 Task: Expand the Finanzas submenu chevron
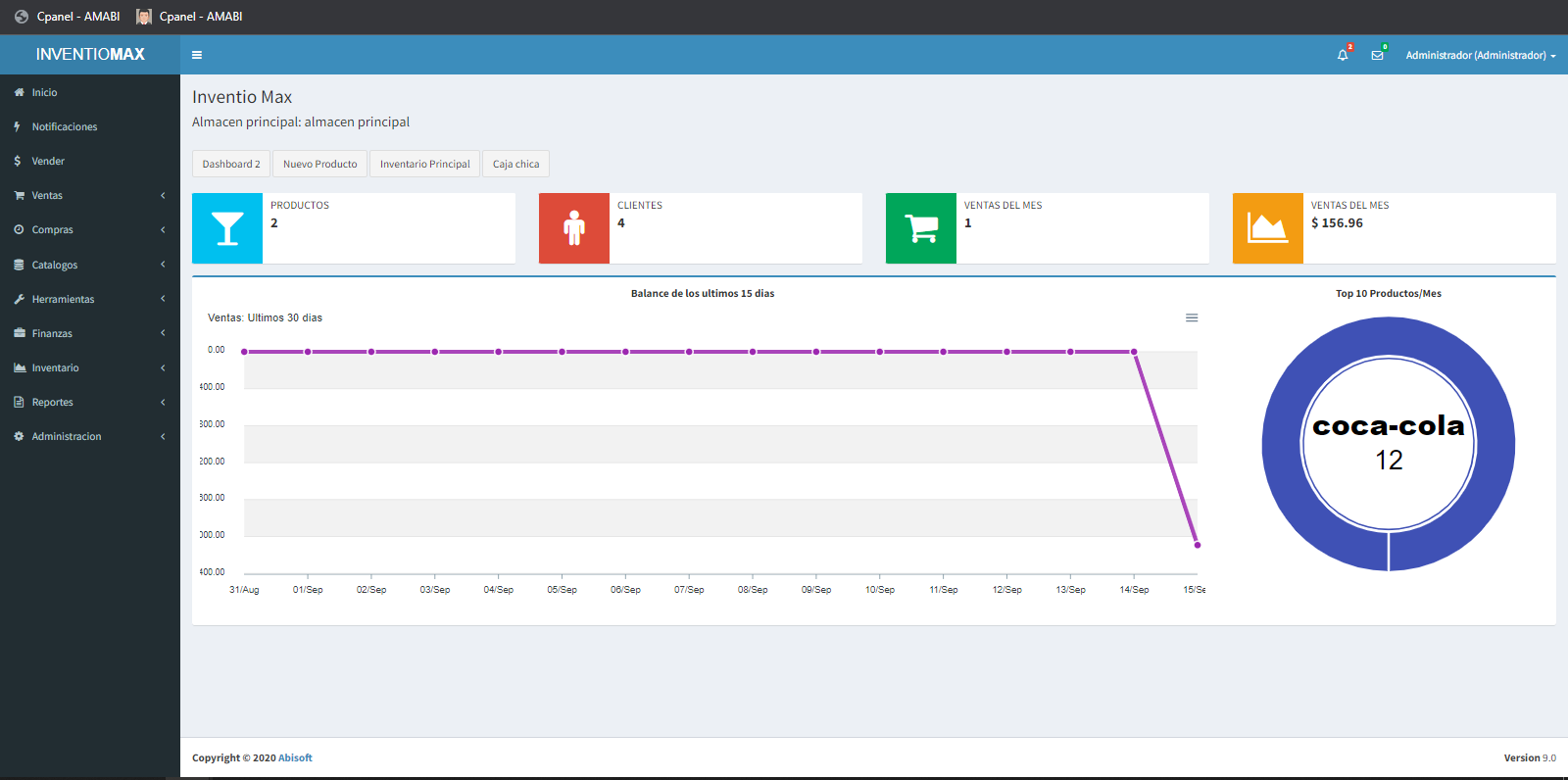click(x=163, y=333)
